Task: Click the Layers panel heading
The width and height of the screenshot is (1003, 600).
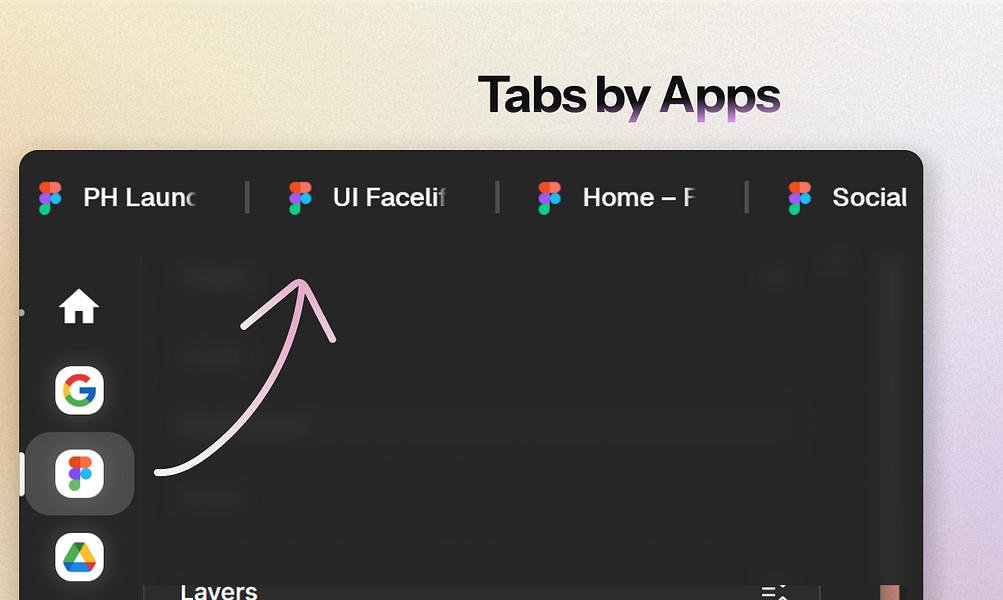Action: [219, 591]
